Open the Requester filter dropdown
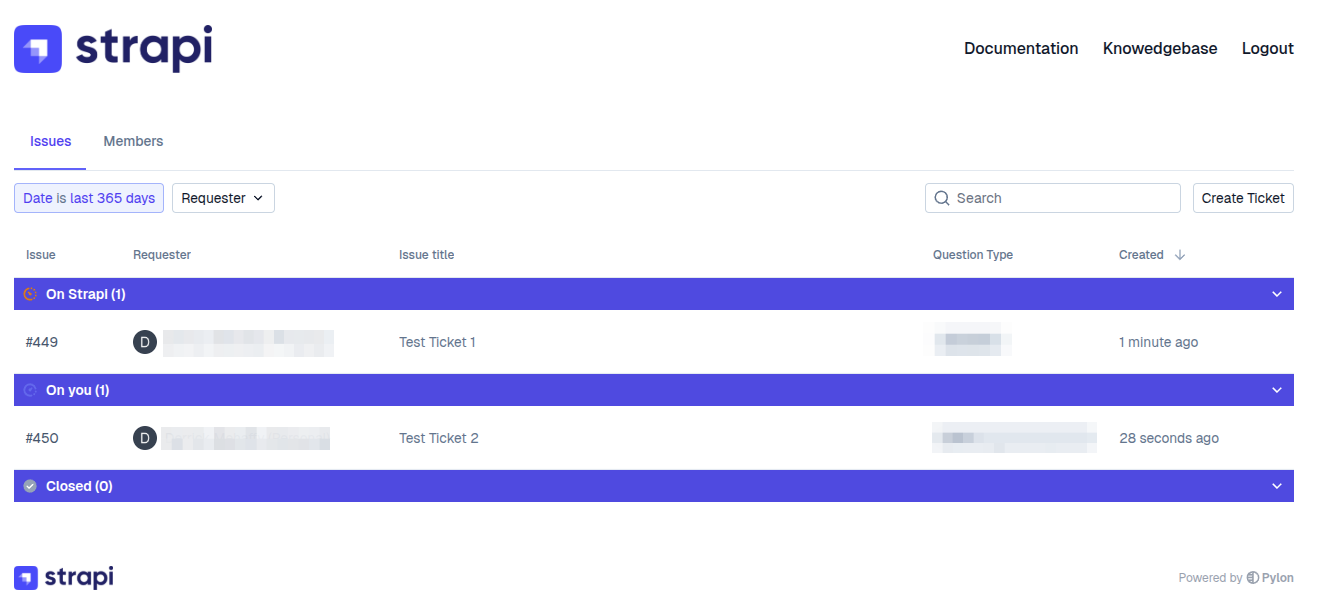 click(x=223, y=198)
